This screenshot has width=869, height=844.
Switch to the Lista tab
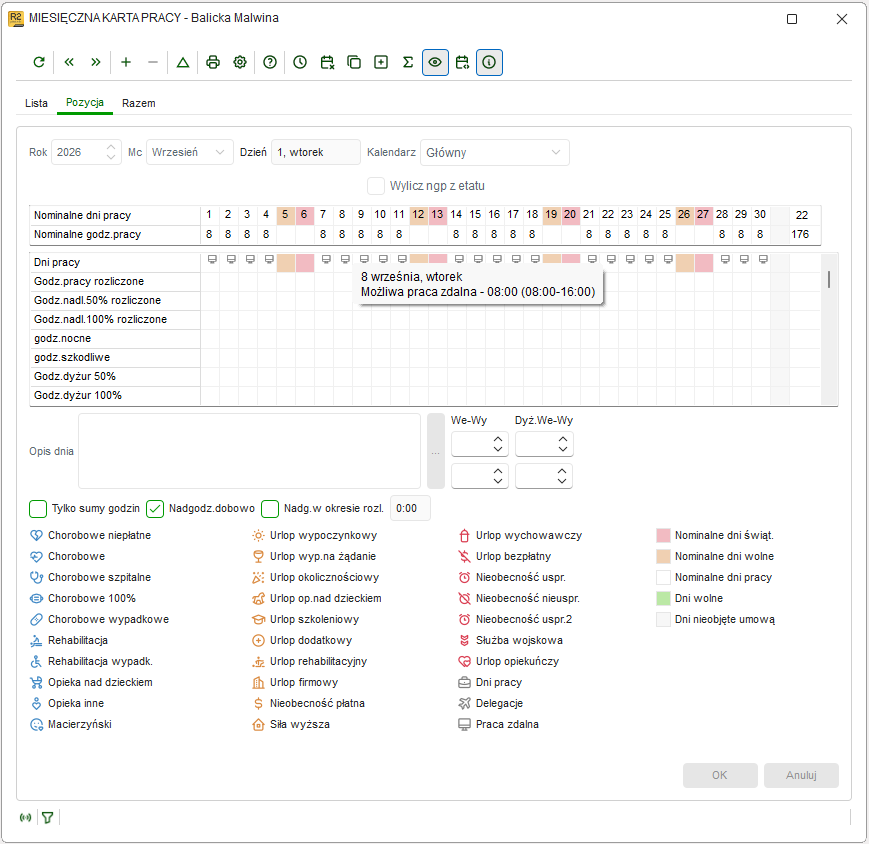[37, 103]
